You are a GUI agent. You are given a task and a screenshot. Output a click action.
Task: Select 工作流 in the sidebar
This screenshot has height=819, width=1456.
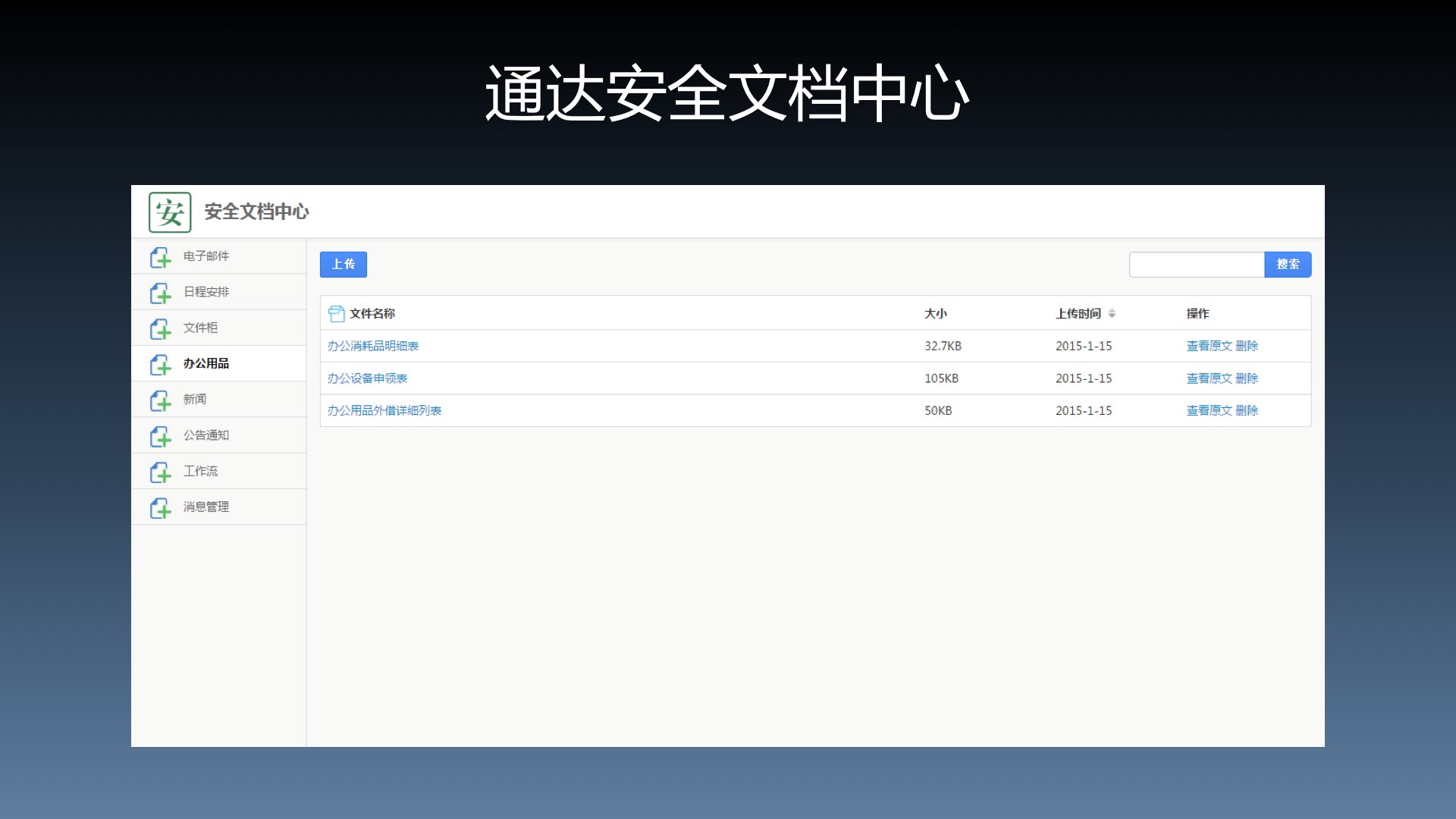(218, 471)
